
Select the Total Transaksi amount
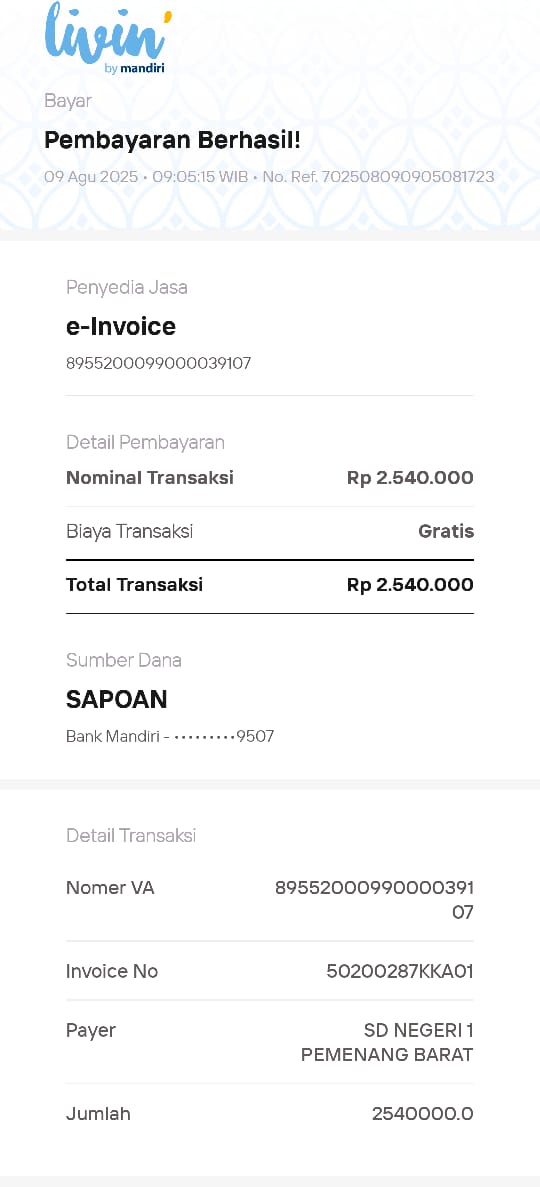410,584
